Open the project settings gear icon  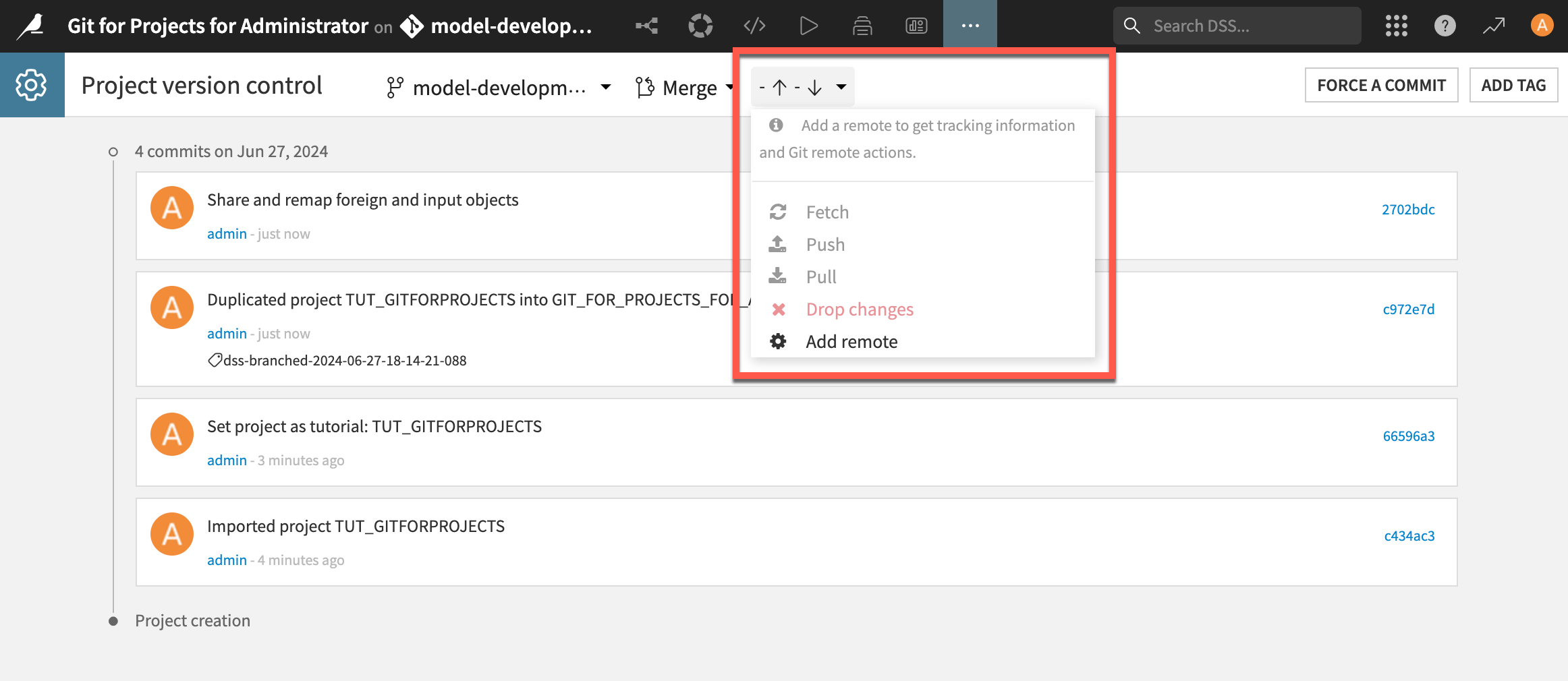click(32, 84)
